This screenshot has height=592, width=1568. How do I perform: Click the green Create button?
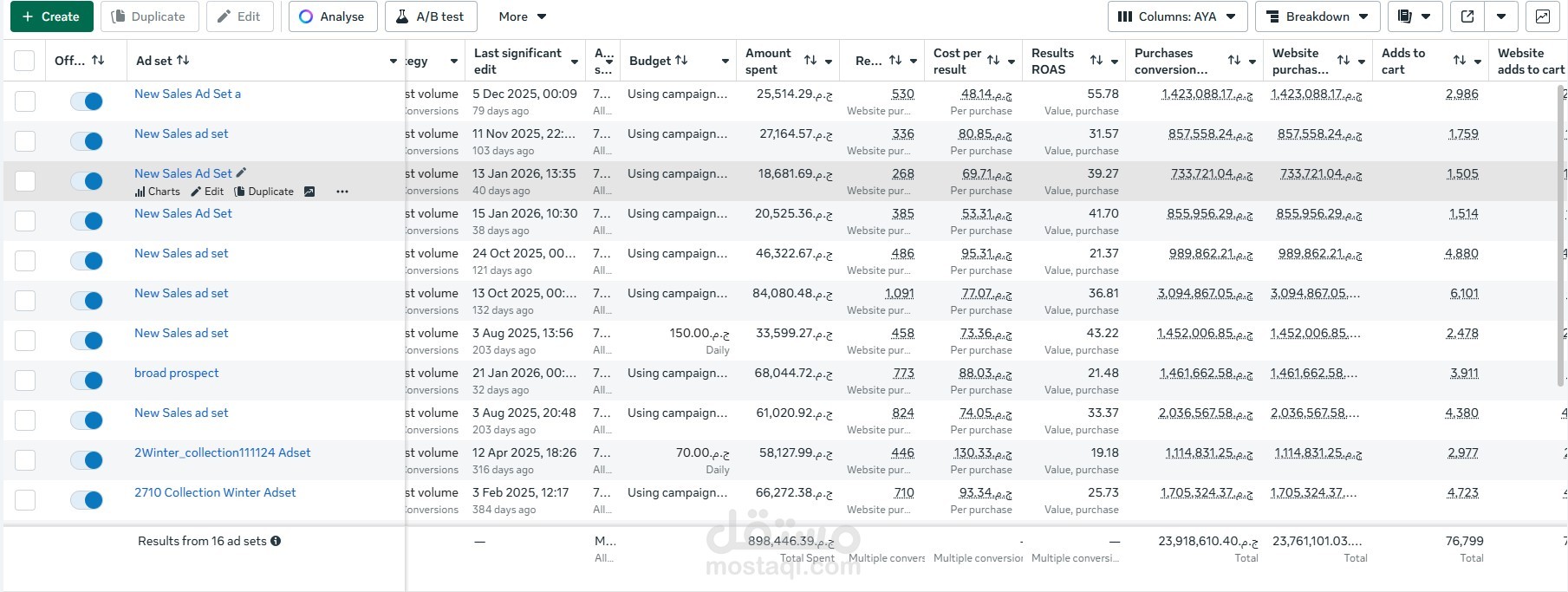(x=51, y=16)
